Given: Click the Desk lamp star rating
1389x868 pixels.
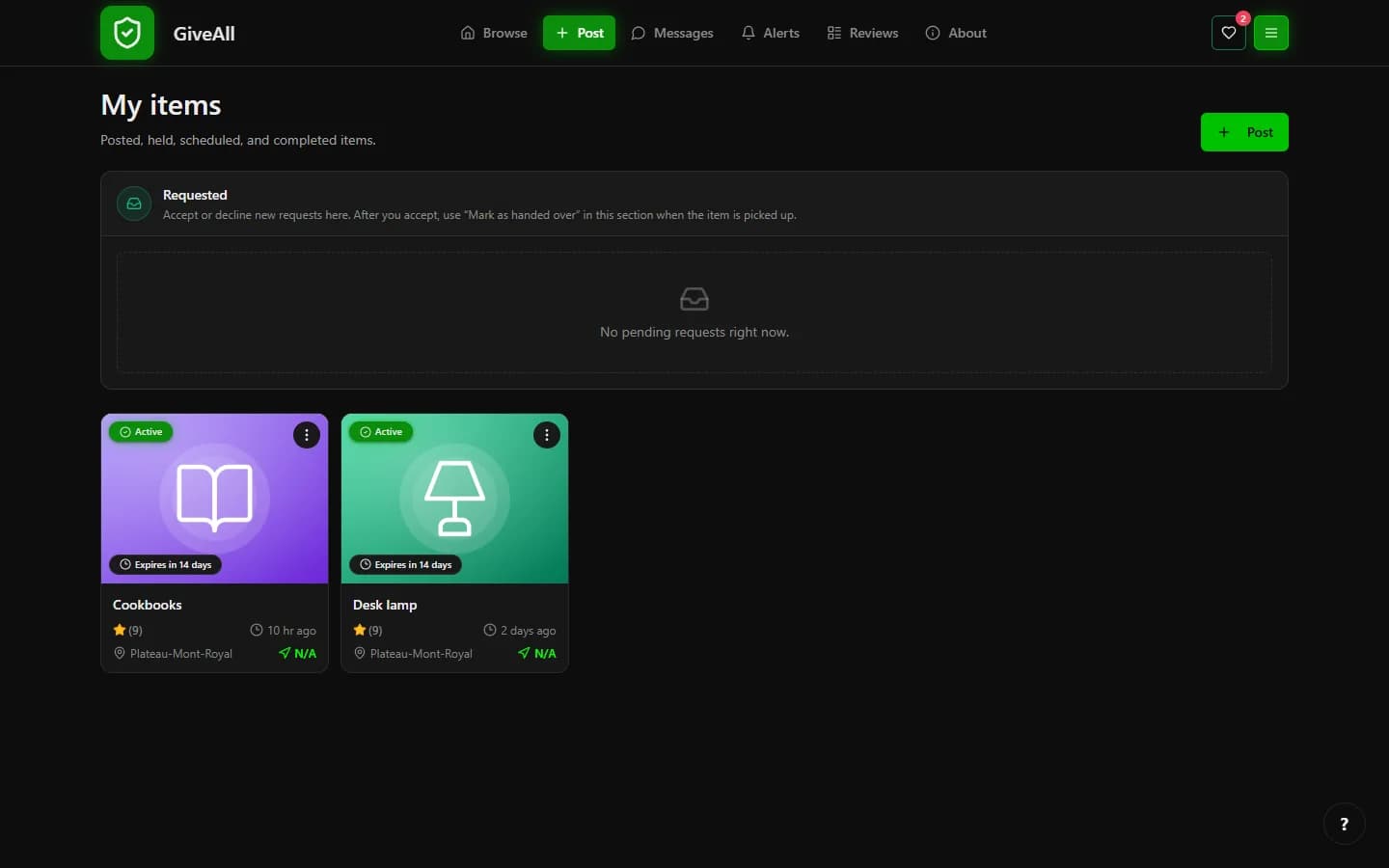Looking at the screenshot, I should [x=368, y=630].
